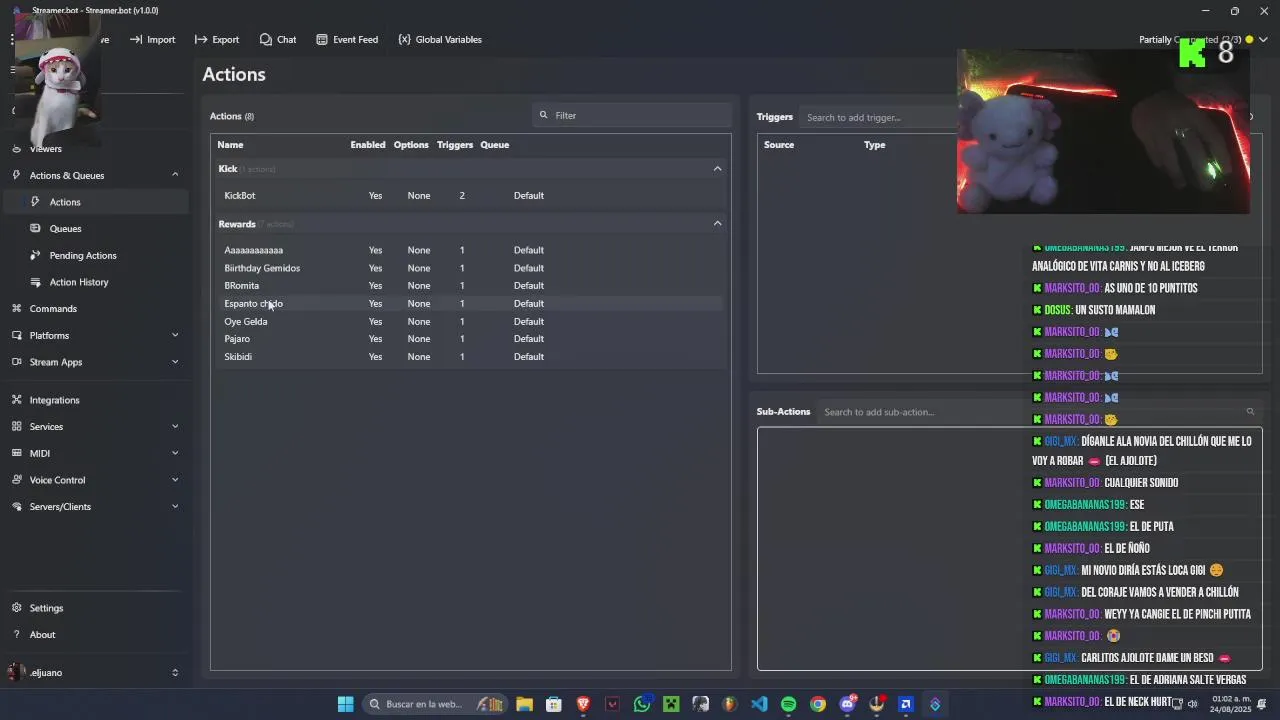Select the BRomita action row
1280x720 pixels.
click(x=470, y=286)
